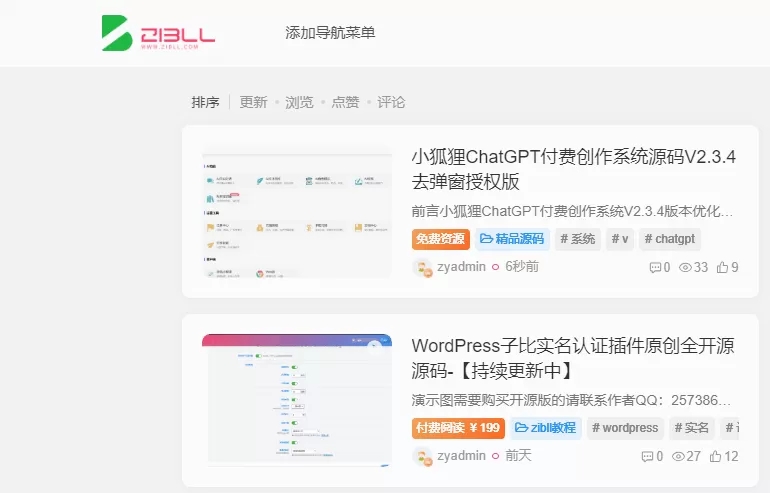Click zyadmin avatar on first post
This screenshot has height=493, width=770.
click(x=422, y=267)
